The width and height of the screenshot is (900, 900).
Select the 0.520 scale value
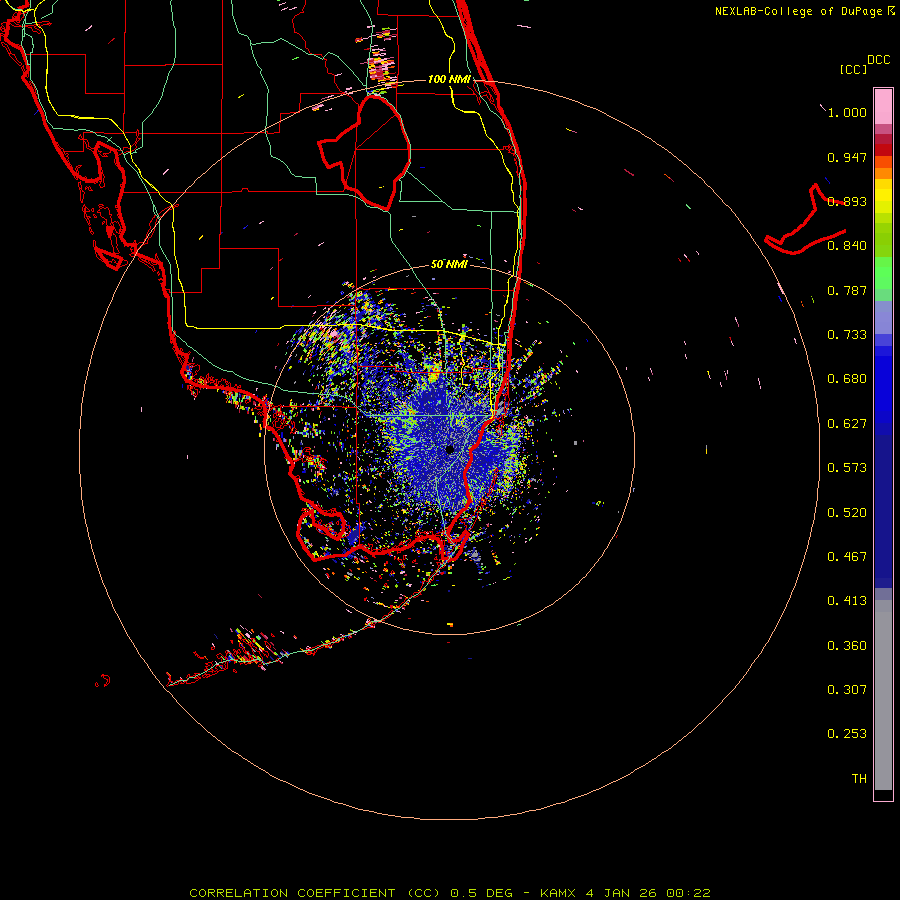(x=847, y=513)
